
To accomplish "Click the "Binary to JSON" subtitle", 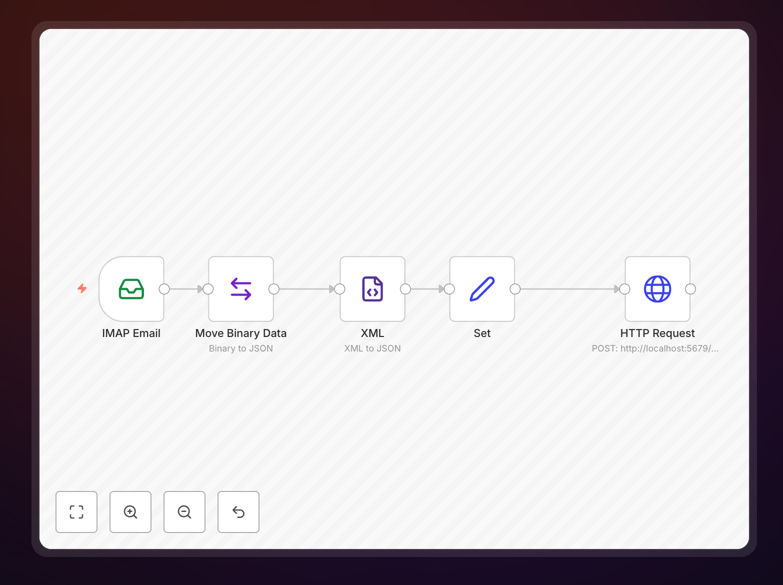I will click(241, 348).
